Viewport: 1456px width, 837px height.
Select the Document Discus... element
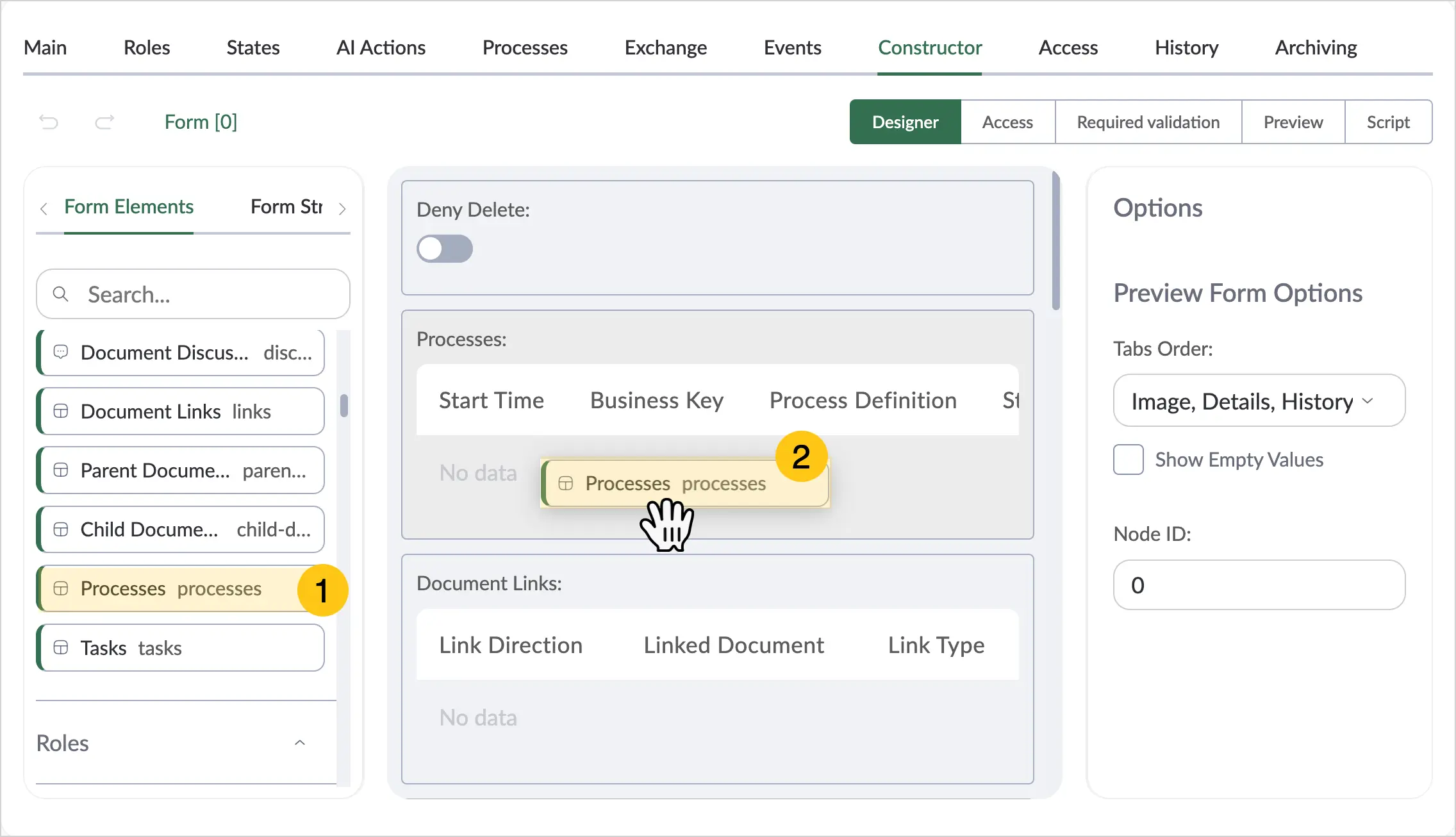click(181, 352)
